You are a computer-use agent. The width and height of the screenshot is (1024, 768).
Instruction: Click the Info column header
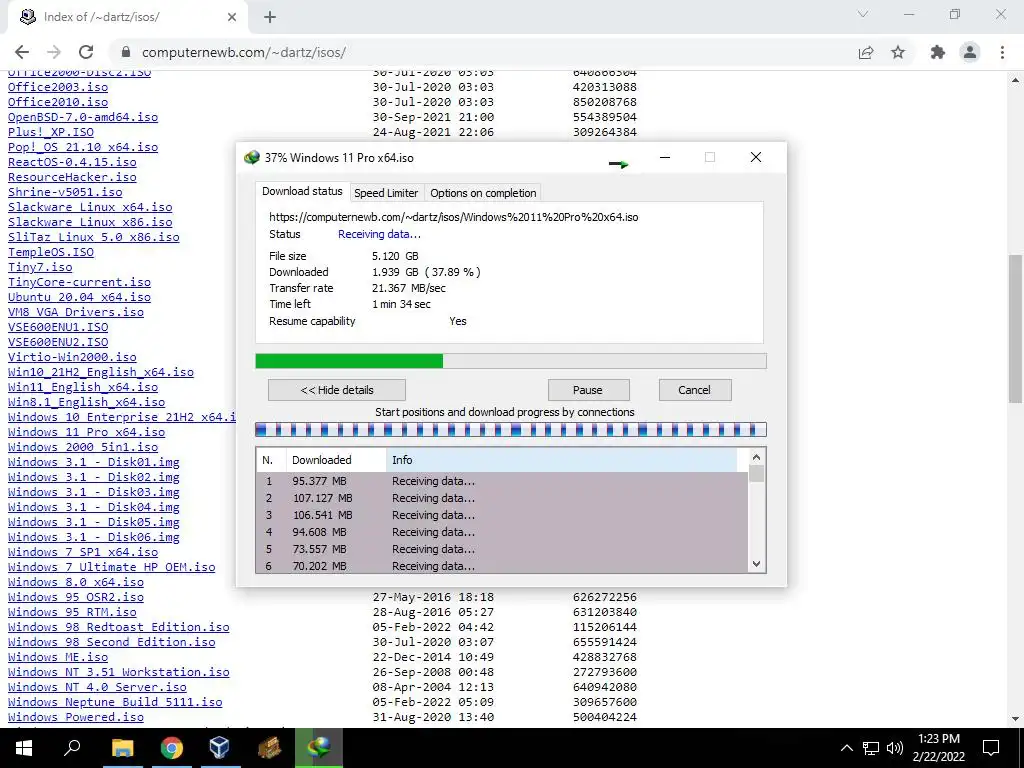[x=562, y=460]
